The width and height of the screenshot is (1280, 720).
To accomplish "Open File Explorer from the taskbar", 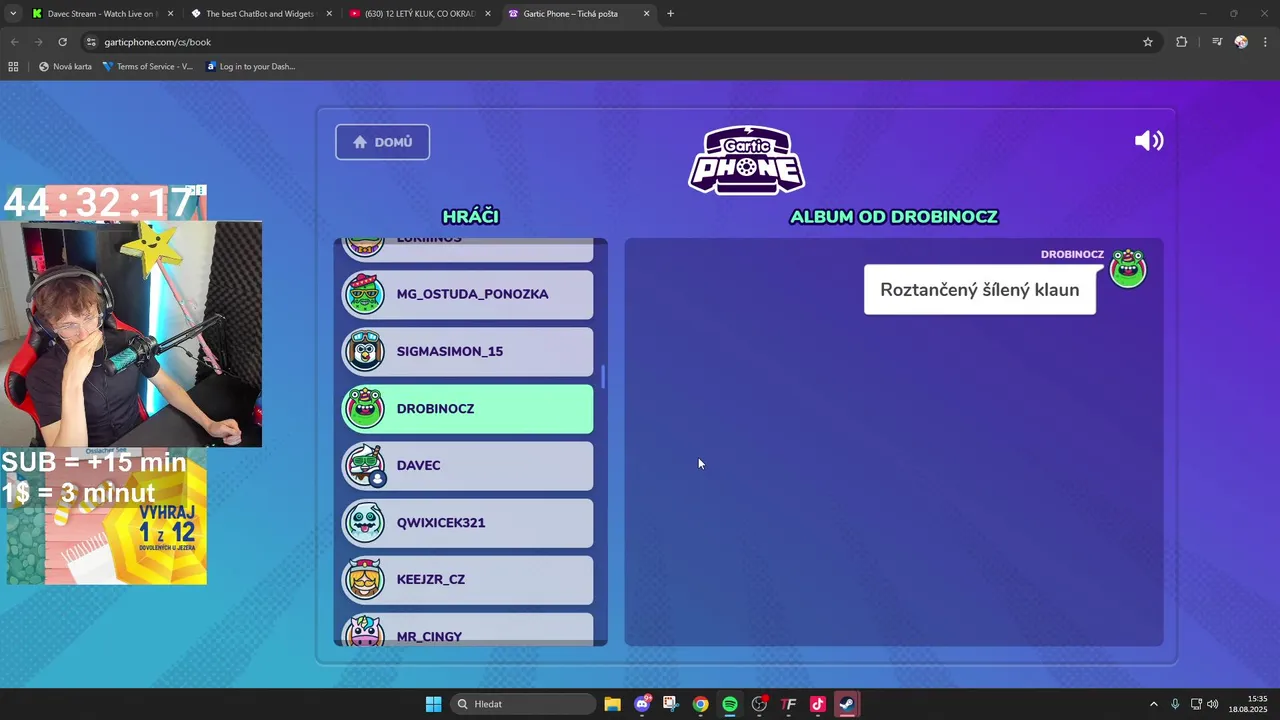I will coord(612,704).
